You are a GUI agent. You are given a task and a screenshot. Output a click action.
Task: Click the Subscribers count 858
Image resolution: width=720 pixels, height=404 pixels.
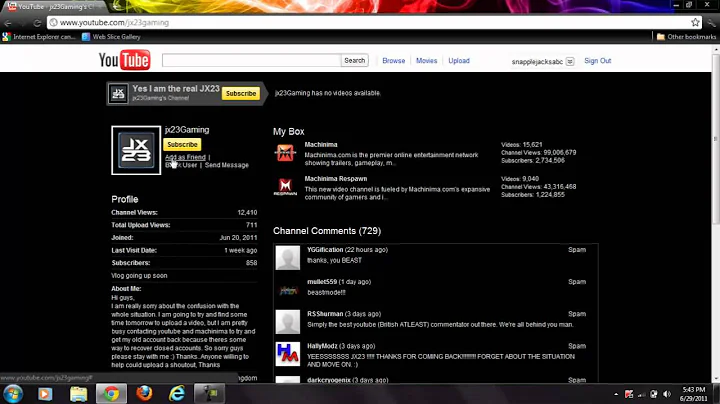pos(251,263)
